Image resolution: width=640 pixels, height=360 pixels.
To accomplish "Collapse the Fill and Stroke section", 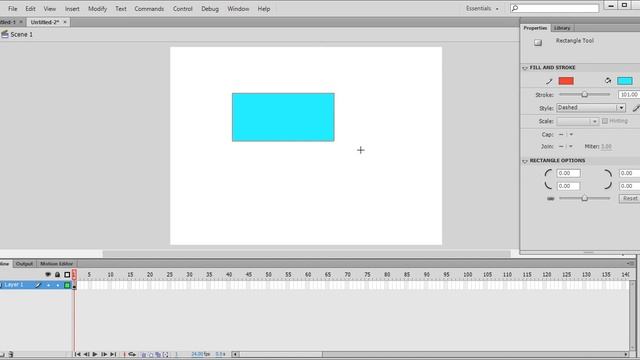I will point(525,68).
